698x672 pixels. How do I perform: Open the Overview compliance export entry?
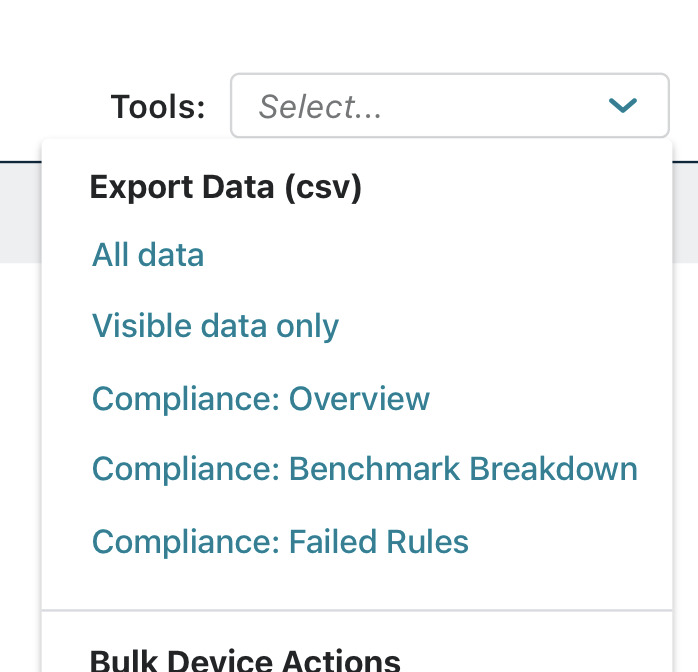pyautogui.click(x=260, y=398)
